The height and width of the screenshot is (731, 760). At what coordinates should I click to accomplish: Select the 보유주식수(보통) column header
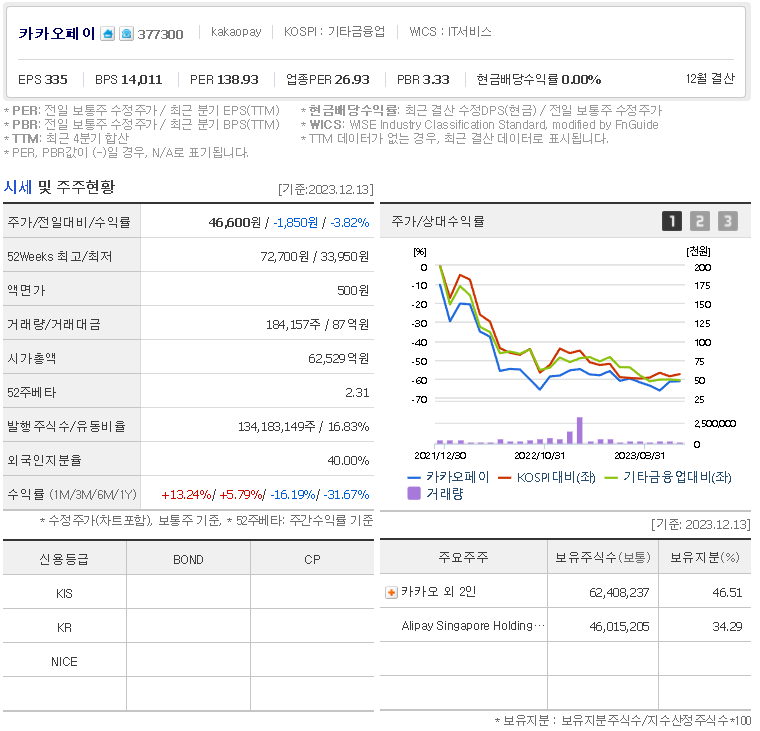pyautogui.click(x=603, y=557)
